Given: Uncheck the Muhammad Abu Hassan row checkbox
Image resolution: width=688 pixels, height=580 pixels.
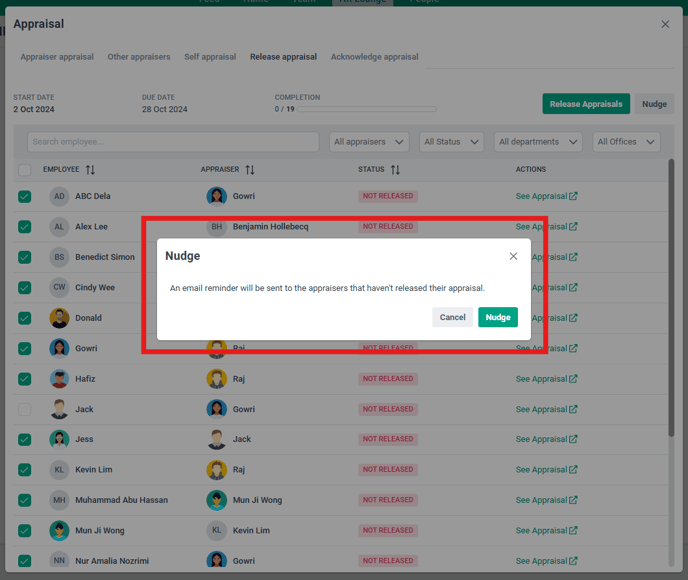Looking at the screenshot, I should coord(25,500).
